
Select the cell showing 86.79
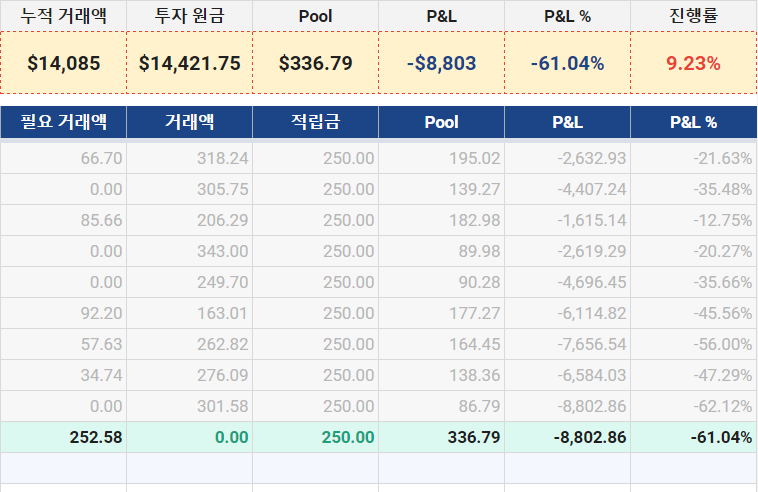(x=441, y=406)
